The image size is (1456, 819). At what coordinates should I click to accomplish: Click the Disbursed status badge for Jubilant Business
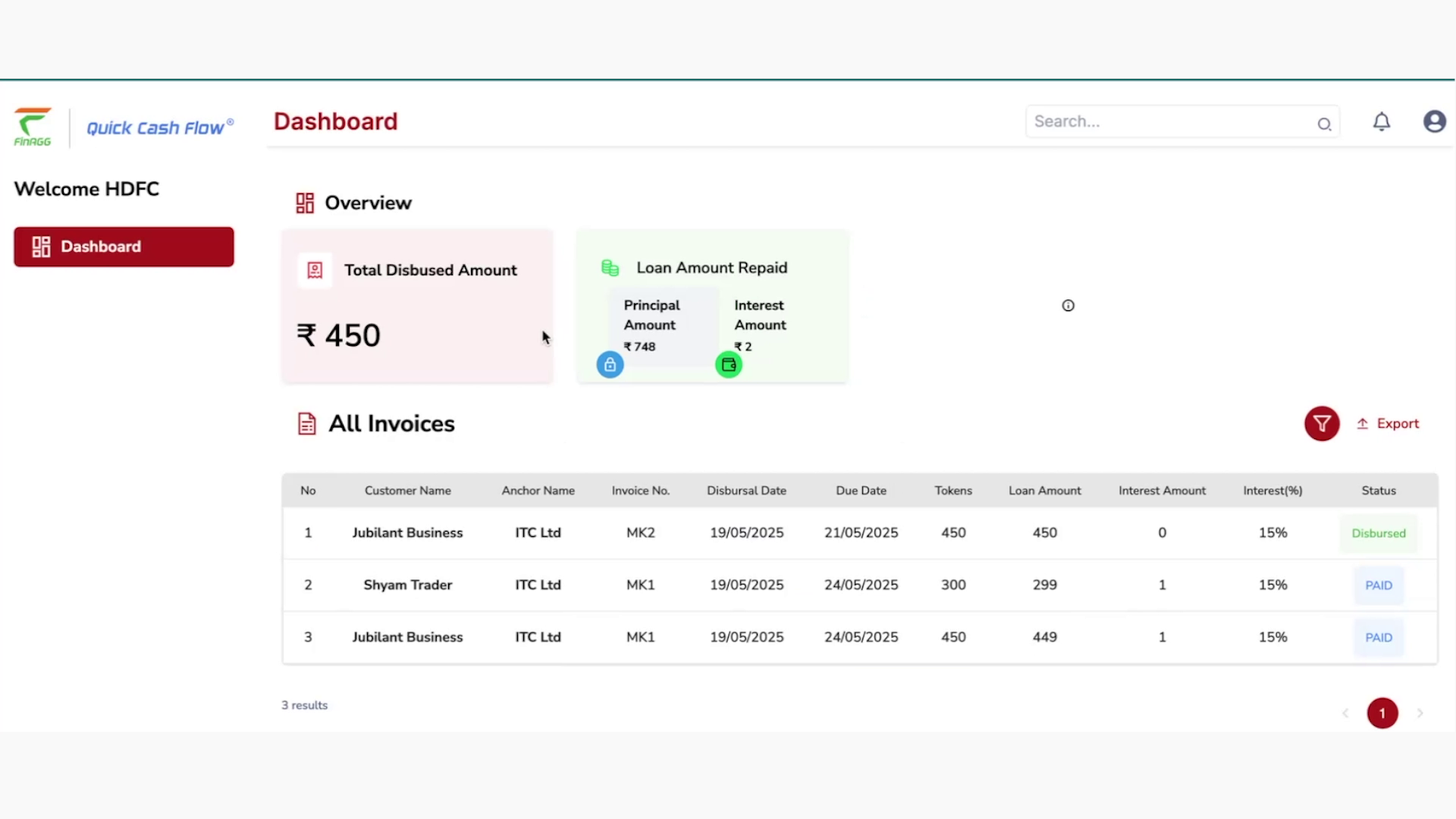coord(1379,532)
